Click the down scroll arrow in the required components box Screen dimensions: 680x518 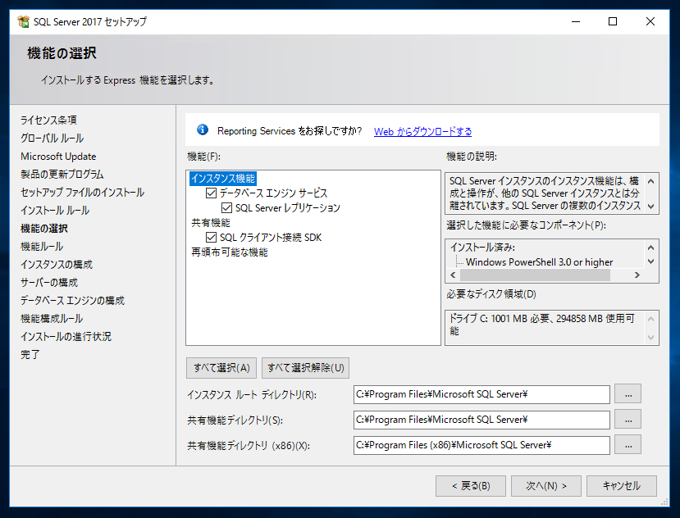[x=651, y=261]
